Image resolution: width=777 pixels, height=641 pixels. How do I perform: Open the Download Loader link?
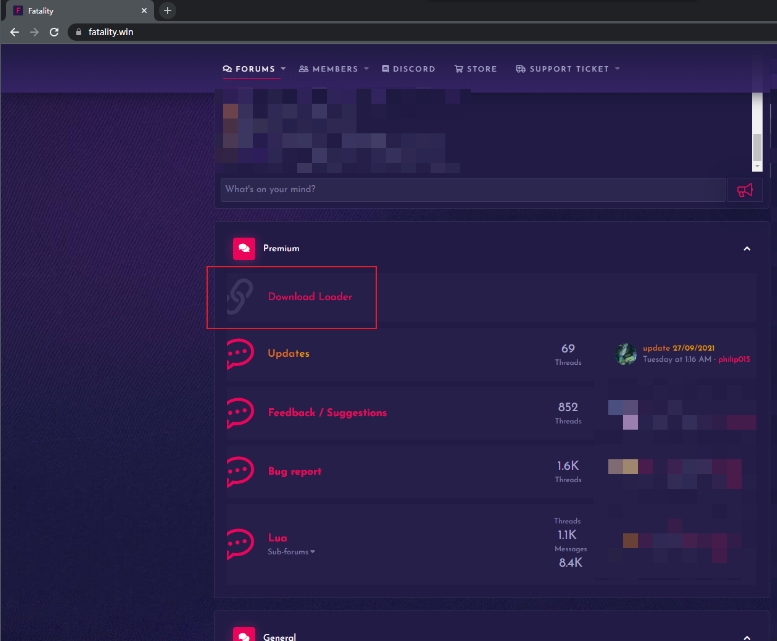click(310, 297)
